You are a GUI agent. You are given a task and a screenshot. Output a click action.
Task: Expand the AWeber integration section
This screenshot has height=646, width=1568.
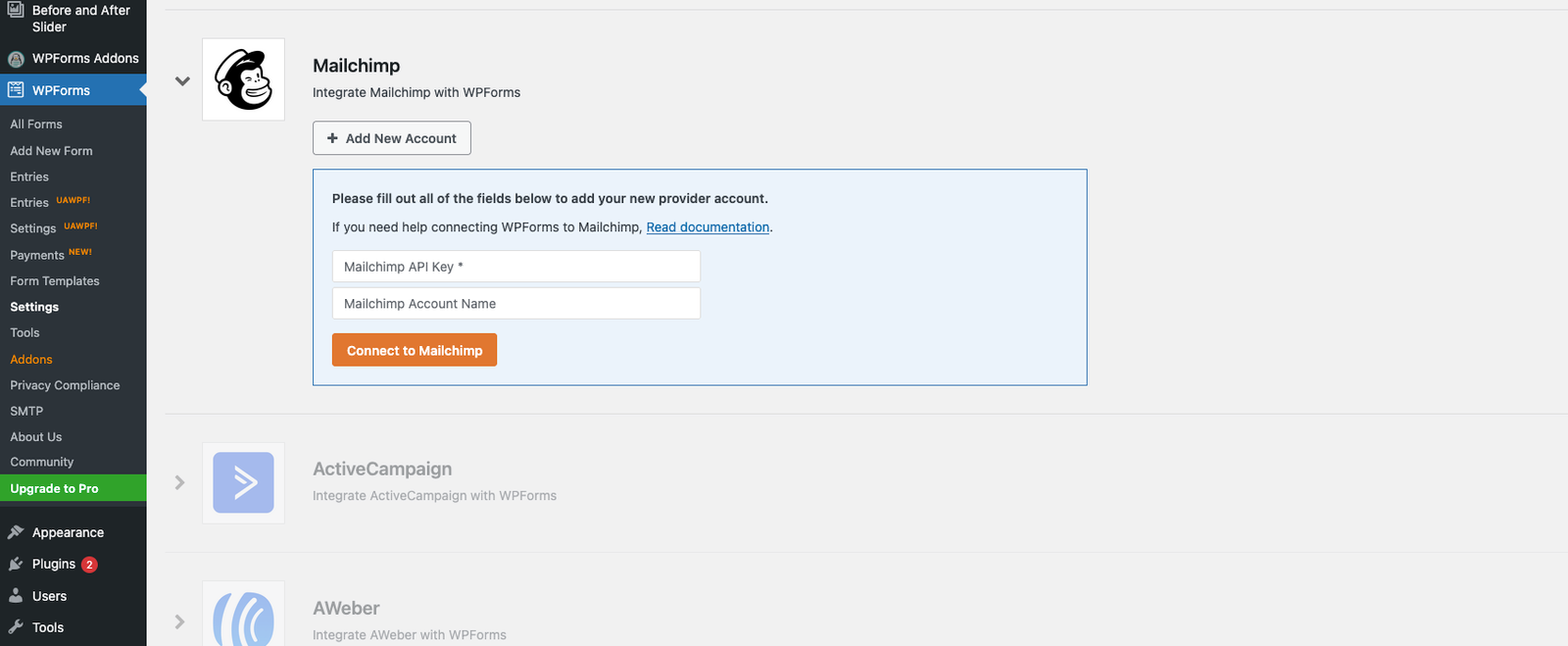coord(180,621)
